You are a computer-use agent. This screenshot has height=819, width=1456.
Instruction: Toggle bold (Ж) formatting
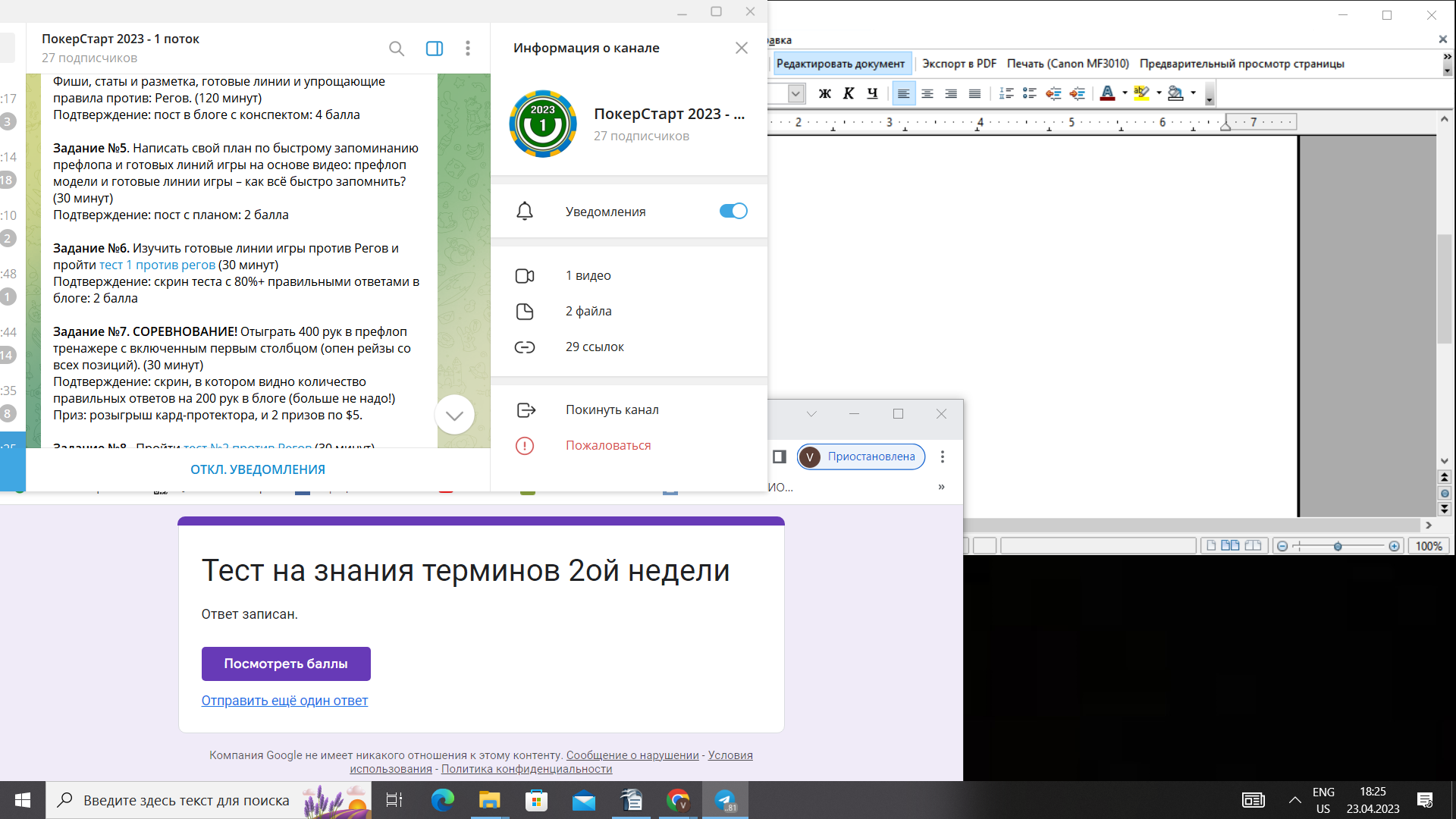(x=825, y=93)
